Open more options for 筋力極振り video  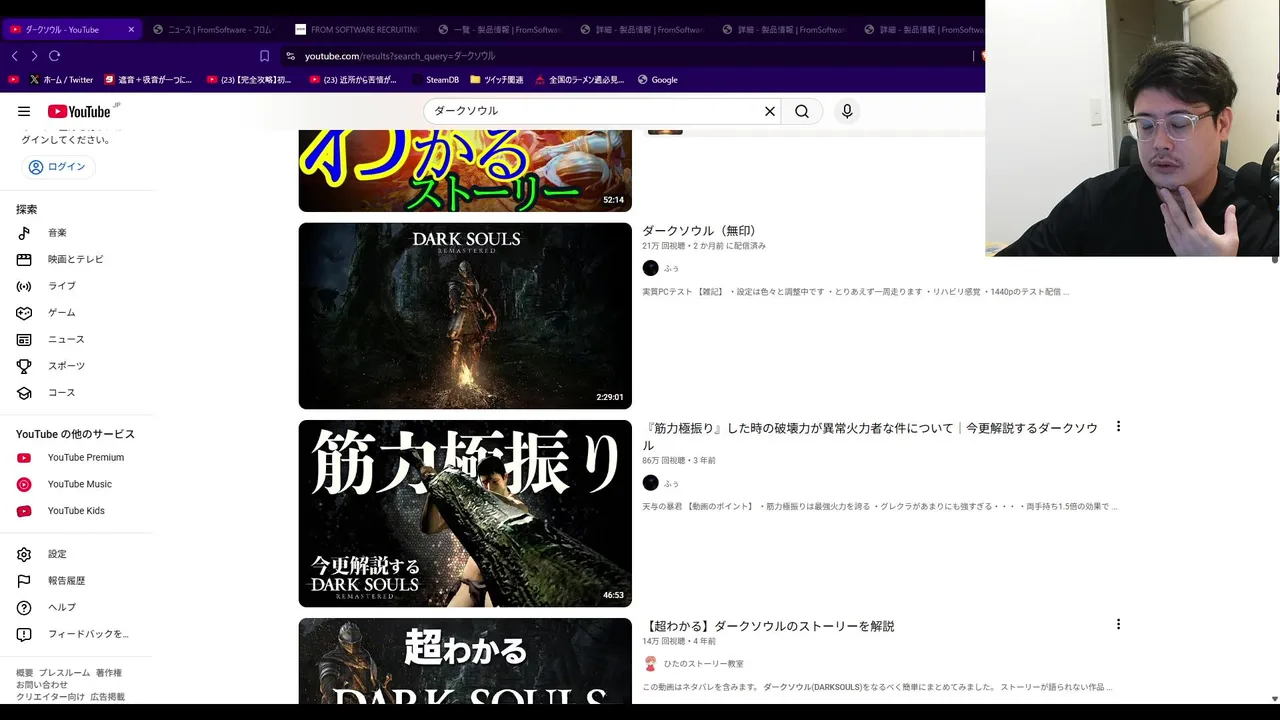(x=1118, y=427)
